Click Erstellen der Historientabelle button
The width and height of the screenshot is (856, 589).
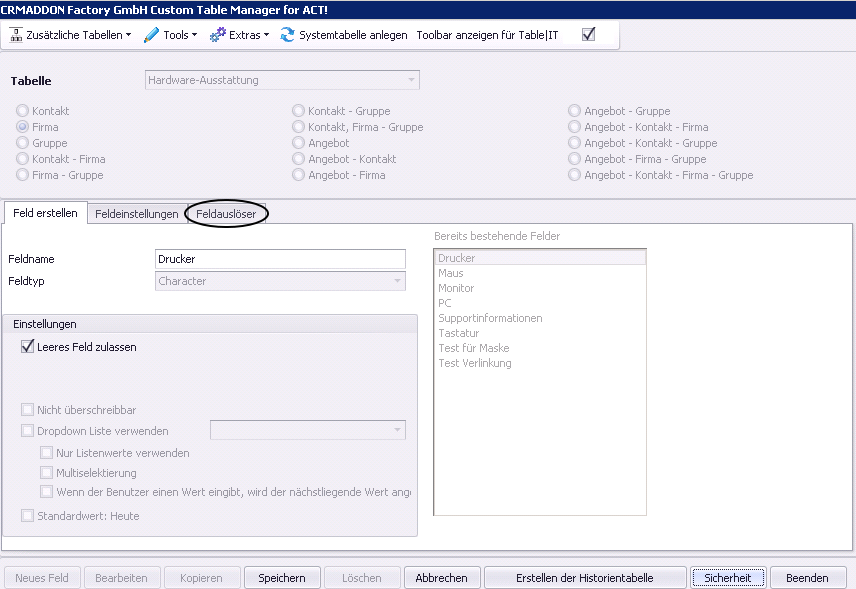[585, 578]
